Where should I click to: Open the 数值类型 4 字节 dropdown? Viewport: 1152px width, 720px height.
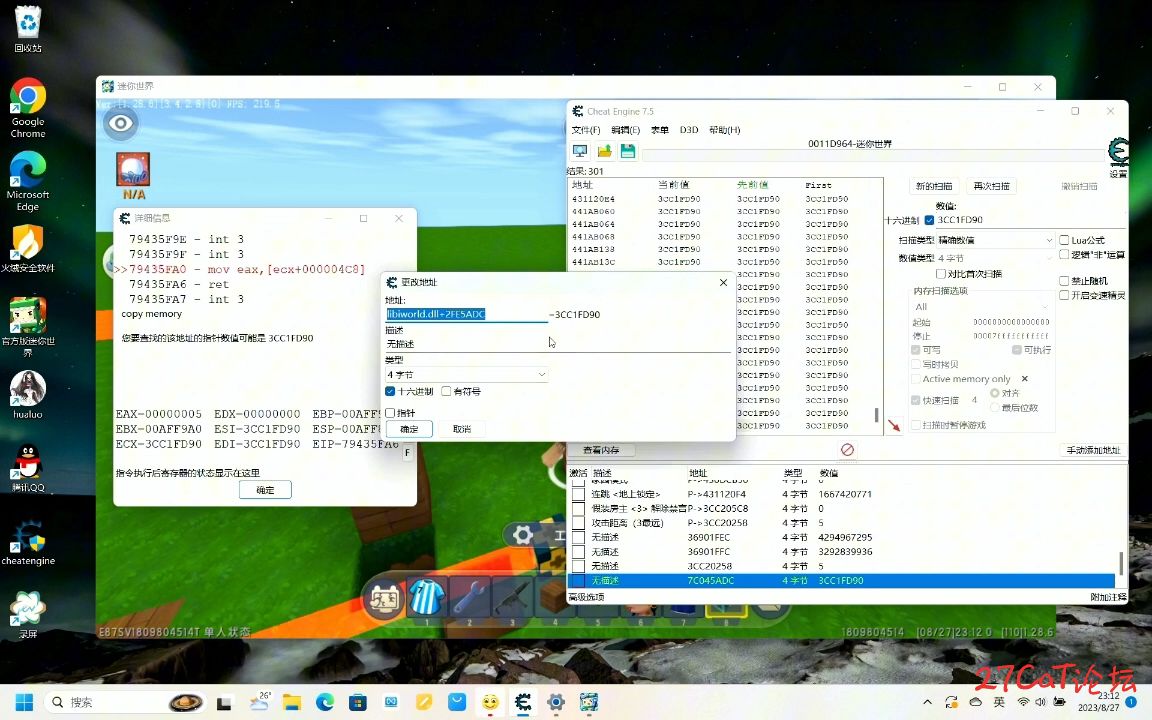996,258
